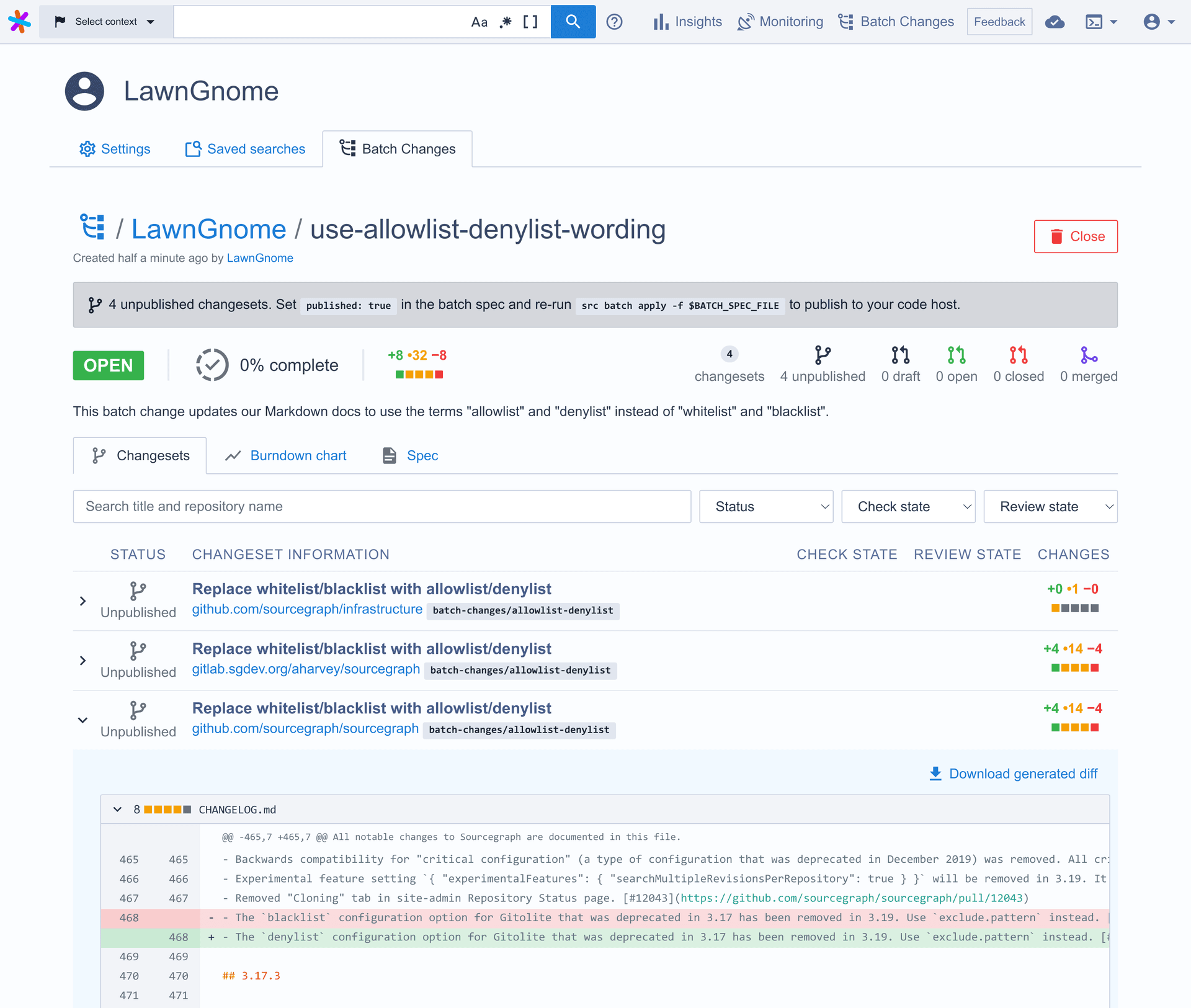This screenshot has height=1008, width=1191.
Task: Open the terminal extensions dropdown
Action: point(1102,22)
